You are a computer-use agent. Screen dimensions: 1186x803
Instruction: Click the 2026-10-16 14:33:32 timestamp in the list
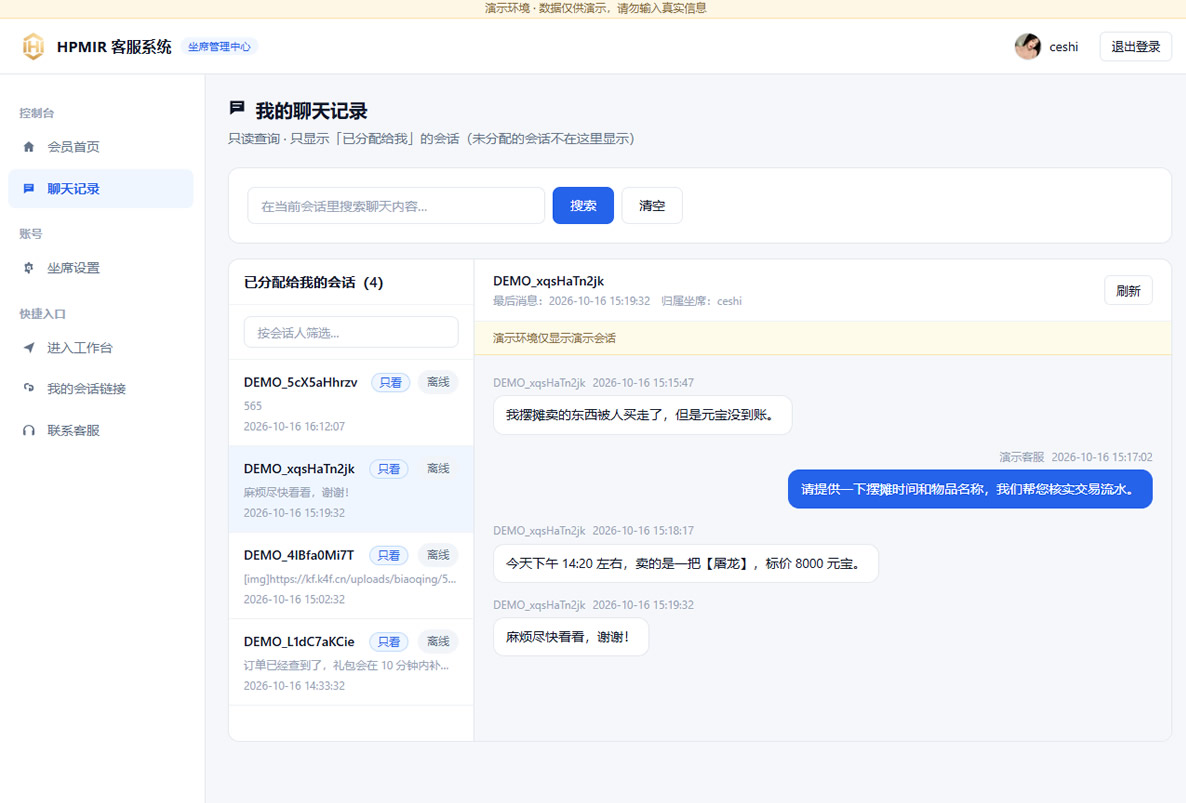click(294, 686)
